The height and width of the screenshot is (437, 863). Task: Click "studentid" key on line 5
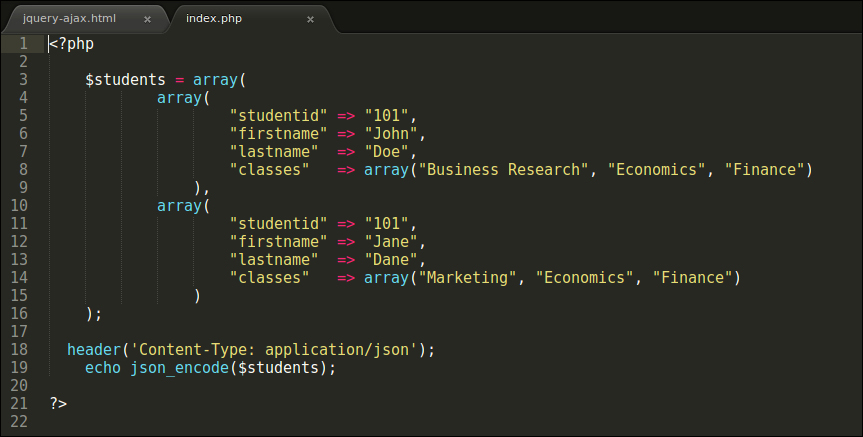tap(278, 116)
